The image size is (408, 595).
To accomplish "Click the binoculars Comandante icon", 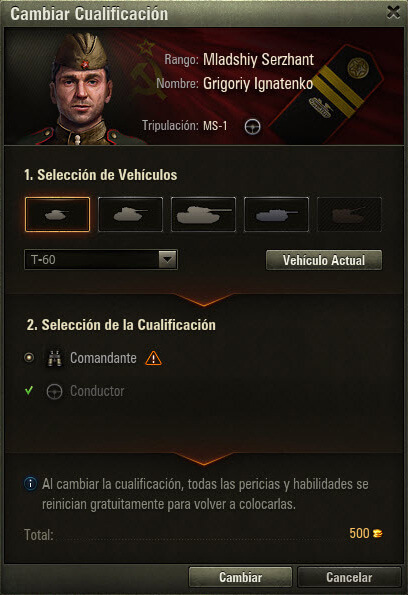I will pos(54,358).
